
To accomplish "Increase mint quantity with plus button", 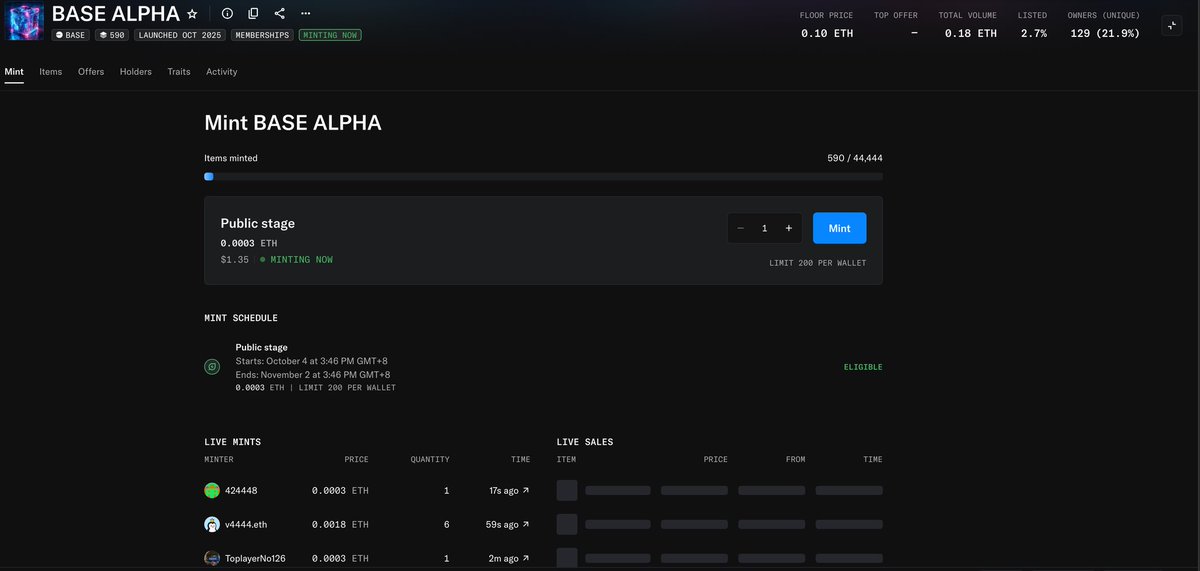I will pyautogui.click(x=789, y=228).
